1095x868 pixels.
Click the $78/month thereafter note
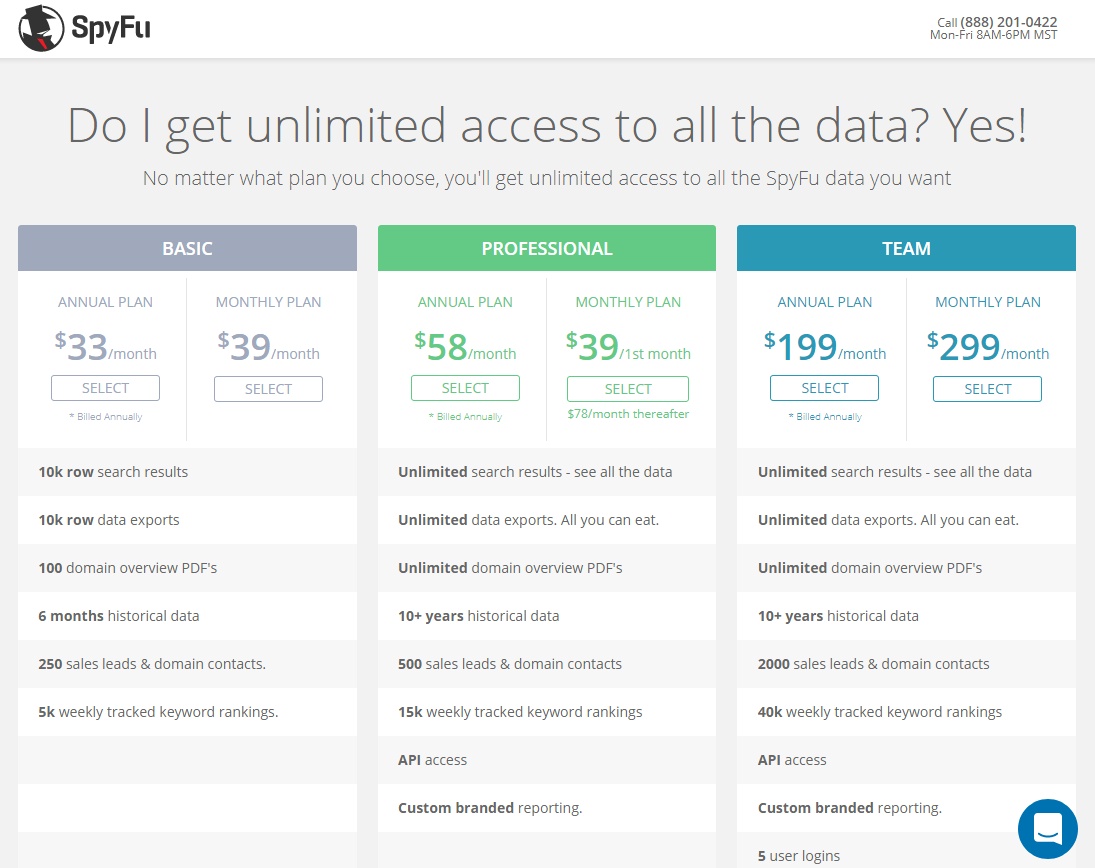628,414
